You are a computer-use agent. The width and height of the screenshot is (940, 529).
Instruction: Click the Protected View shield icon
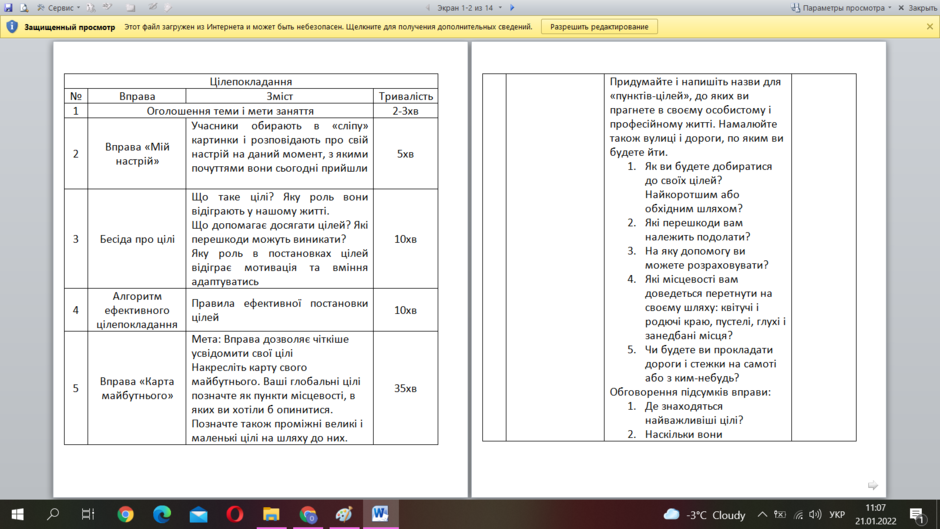click(12, 27)
